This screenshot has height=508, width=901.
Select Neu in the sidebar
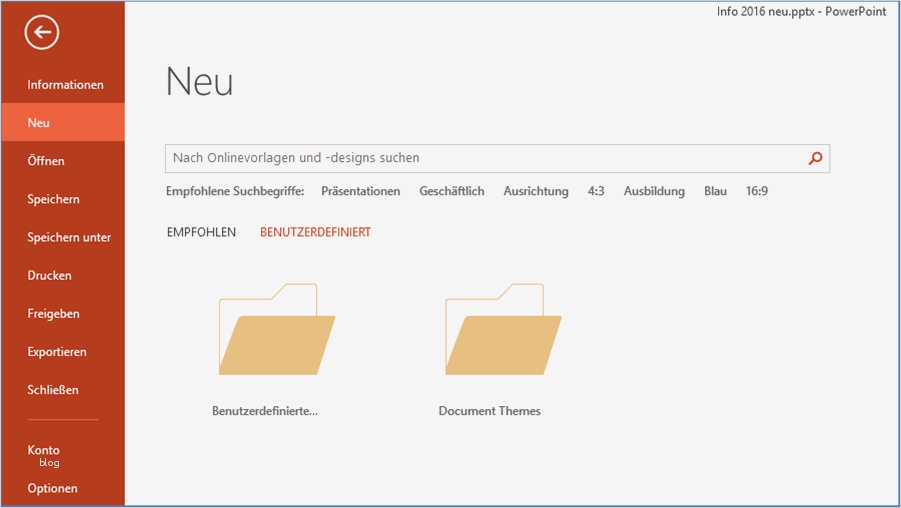[63, 122]
